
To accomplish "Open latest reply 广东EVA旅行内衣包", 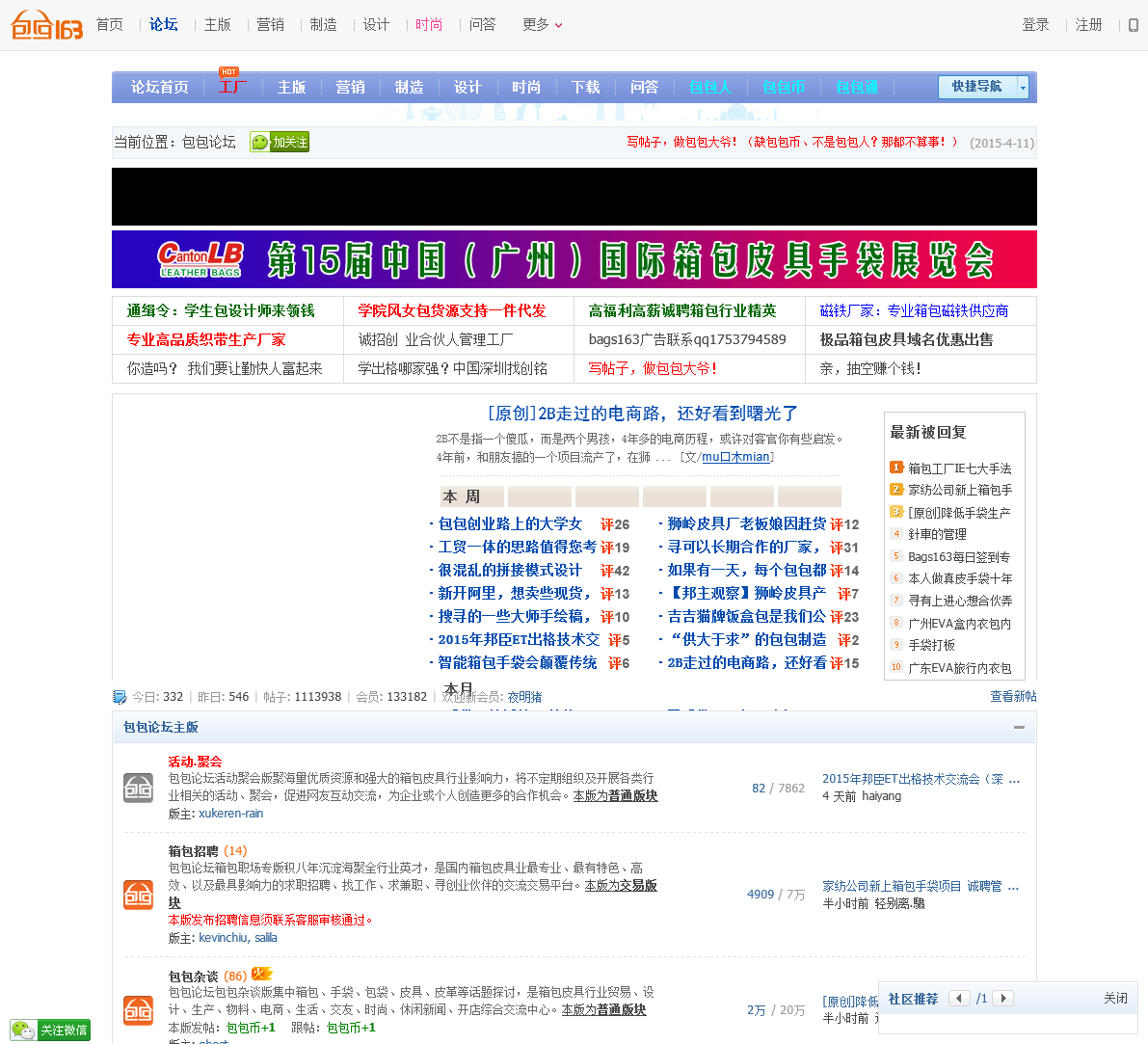I will 959,668.
